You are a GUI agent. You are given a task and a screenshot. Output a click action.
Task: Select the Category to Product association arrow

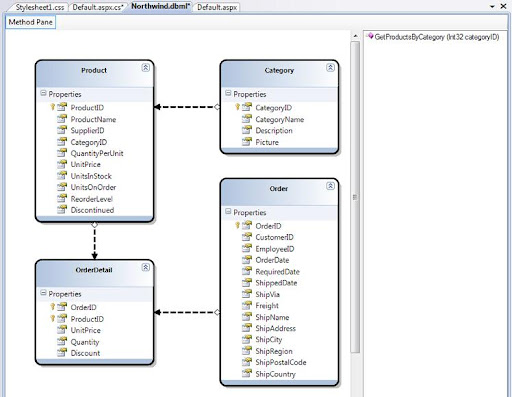(187, 107)
